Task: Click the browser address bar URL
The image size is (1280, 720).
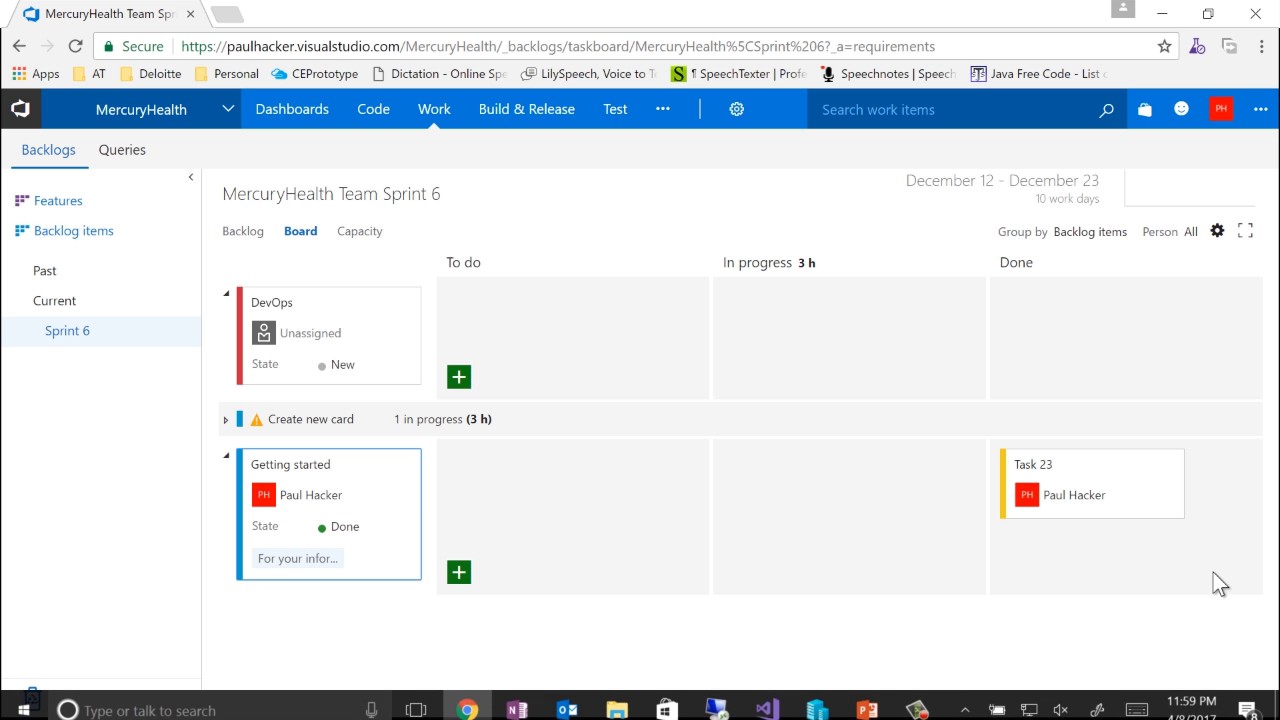Action: click(558, 46)
